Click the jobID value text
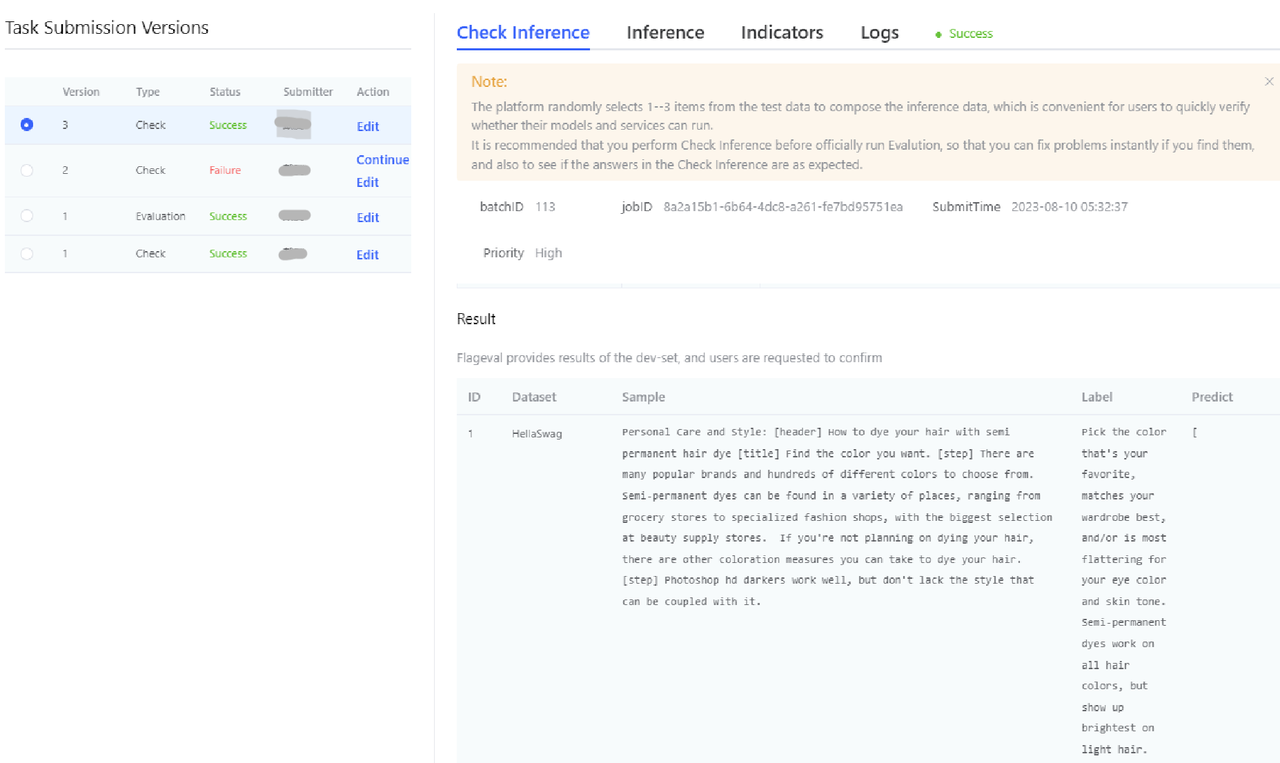Image resolution: width=1280 pixels, height=763 pixels. [783, 207]
